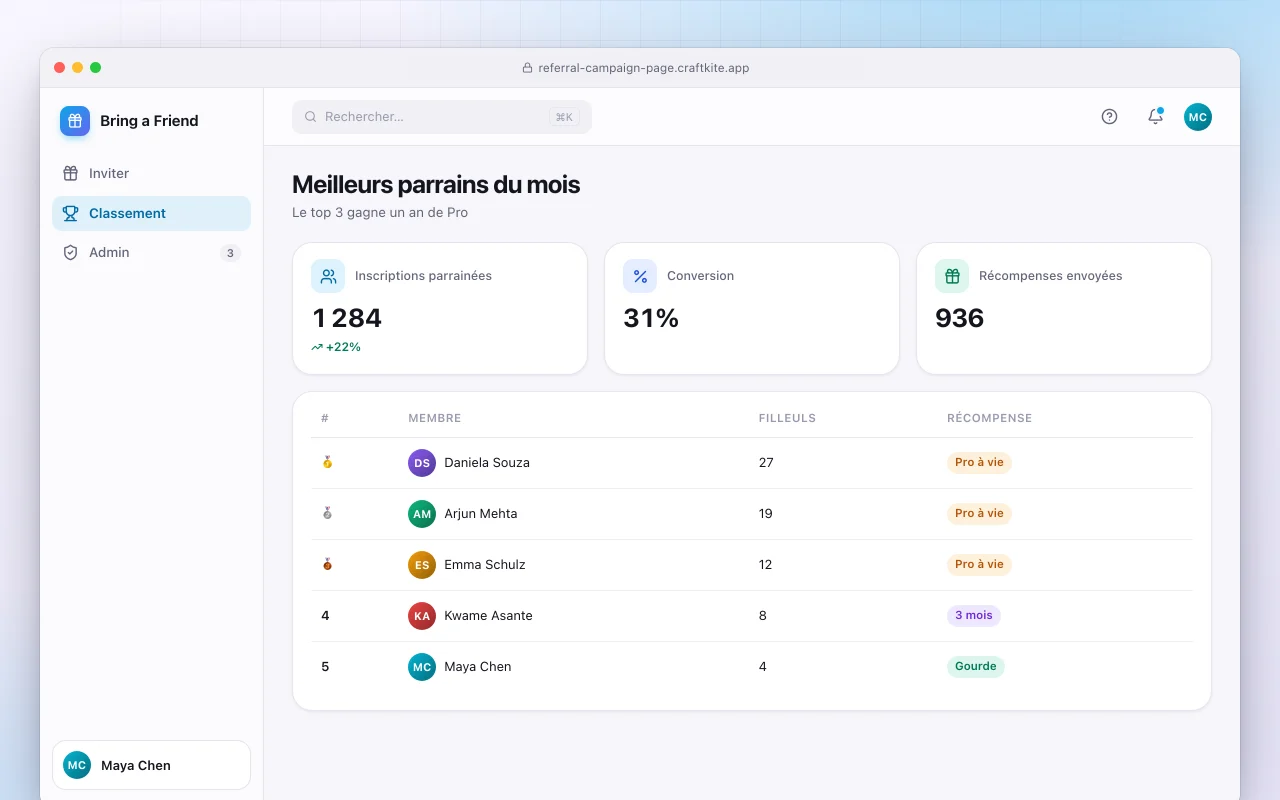This screenshot has width=1280, height=800.
Task: Click the Bring a Friend gift logo
Action: tap(75, 121)
